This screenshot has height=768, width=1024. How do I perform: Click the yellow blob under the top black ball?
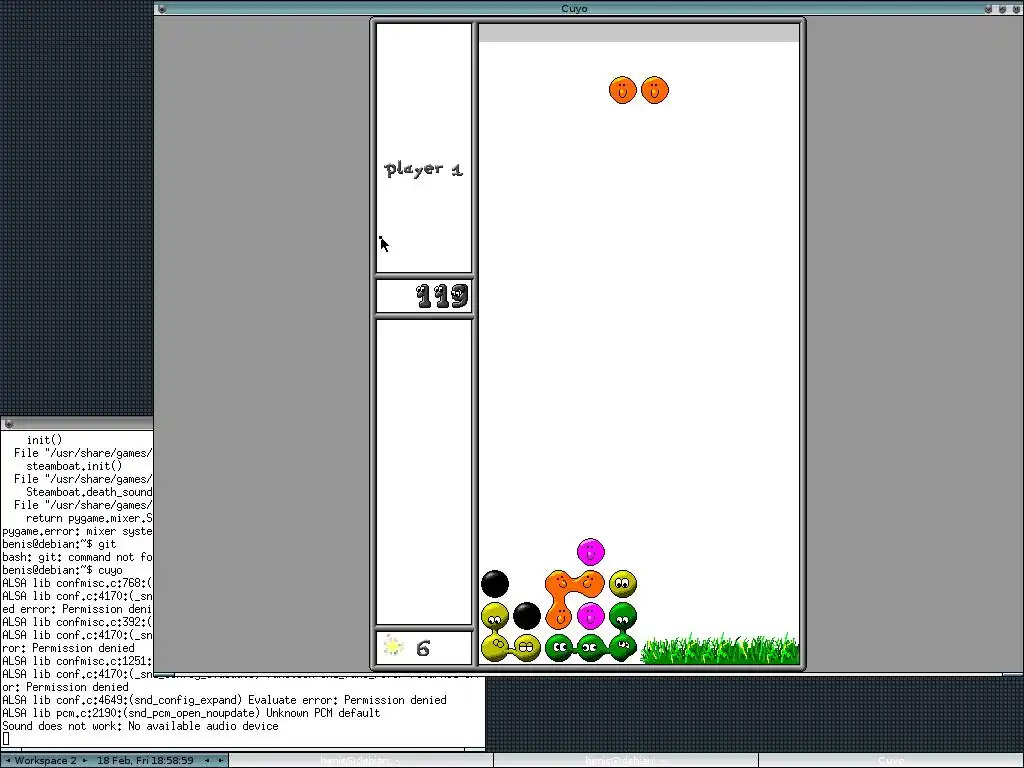(495, 616)
